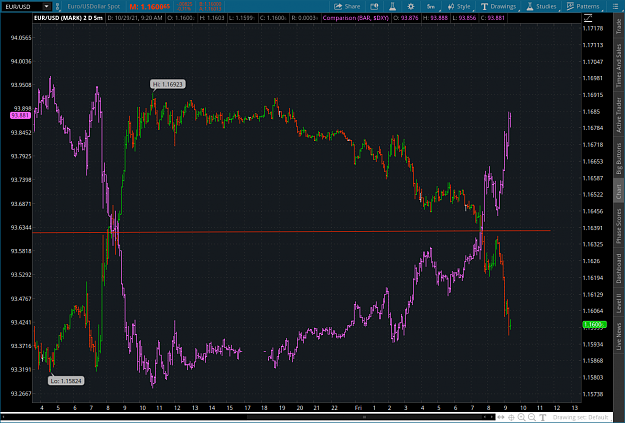Click the EUR/USD (MARK) 2 D 5m title
Viewport: 625px width, 423px height.
point(68,18)
